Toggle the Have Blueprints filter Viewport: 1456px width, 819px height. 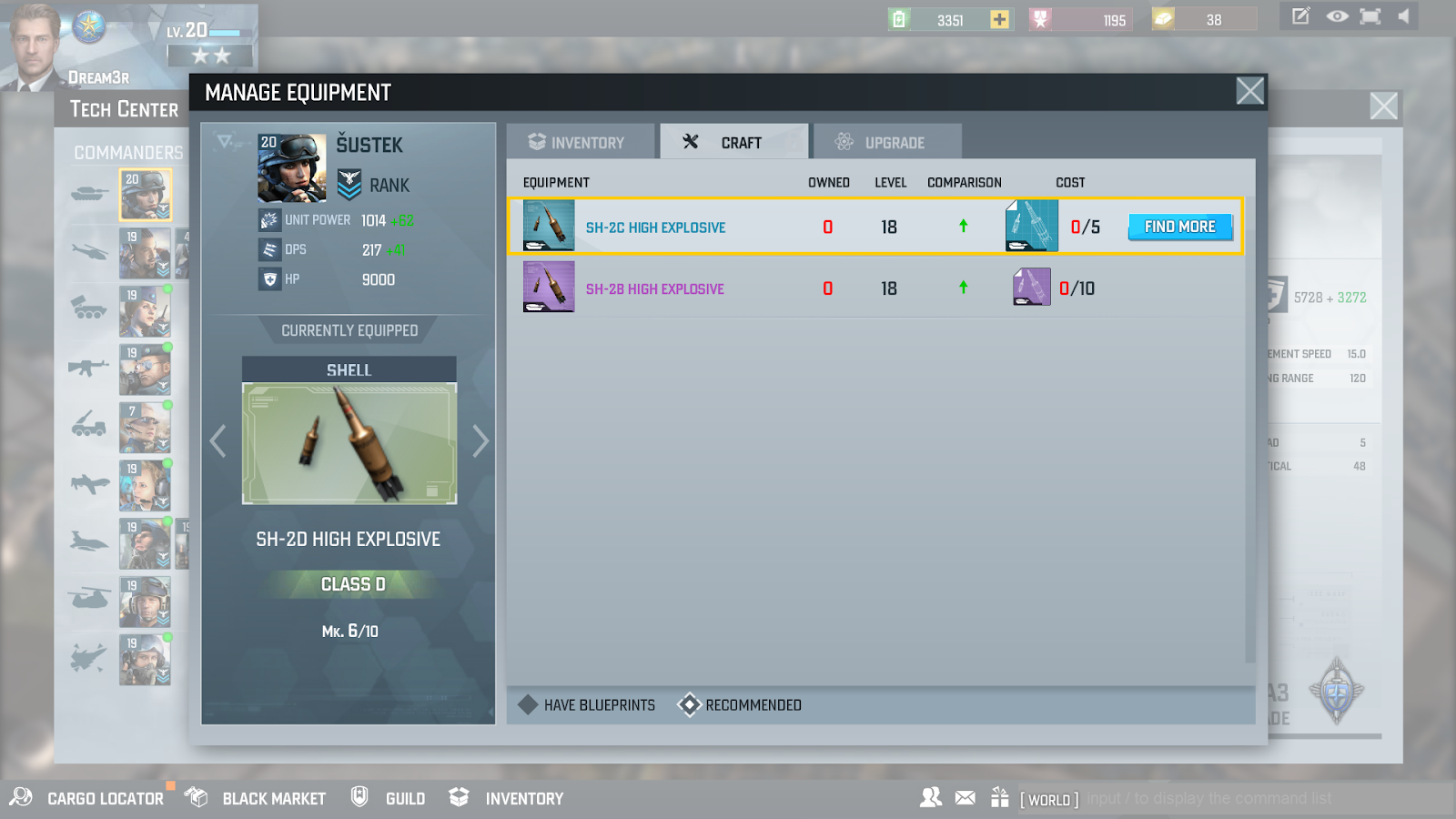tap(586, 704)
